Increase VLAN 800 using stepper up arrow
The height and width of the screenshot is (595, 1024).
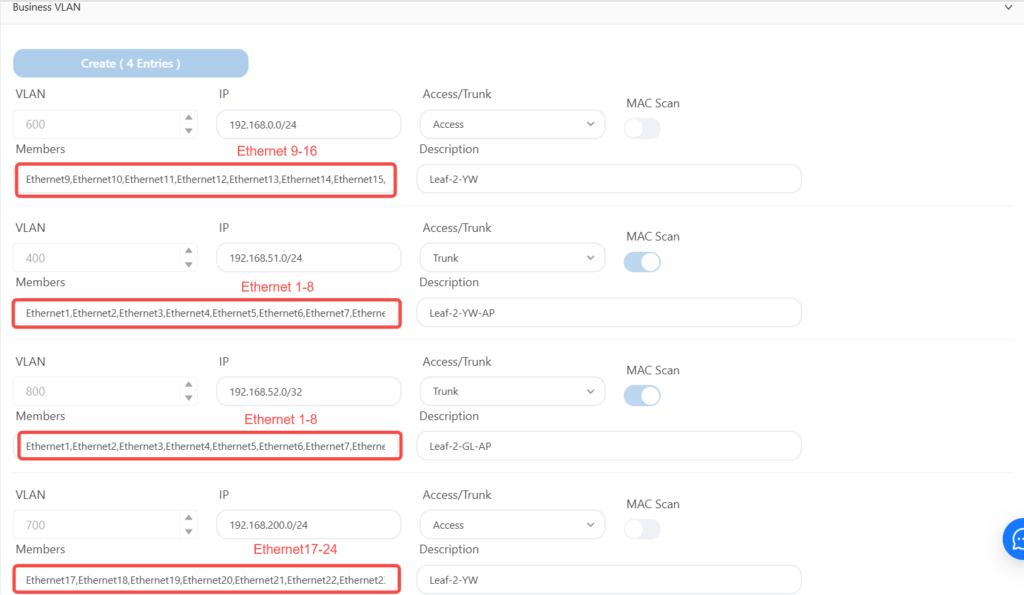(x=189, y=385)
